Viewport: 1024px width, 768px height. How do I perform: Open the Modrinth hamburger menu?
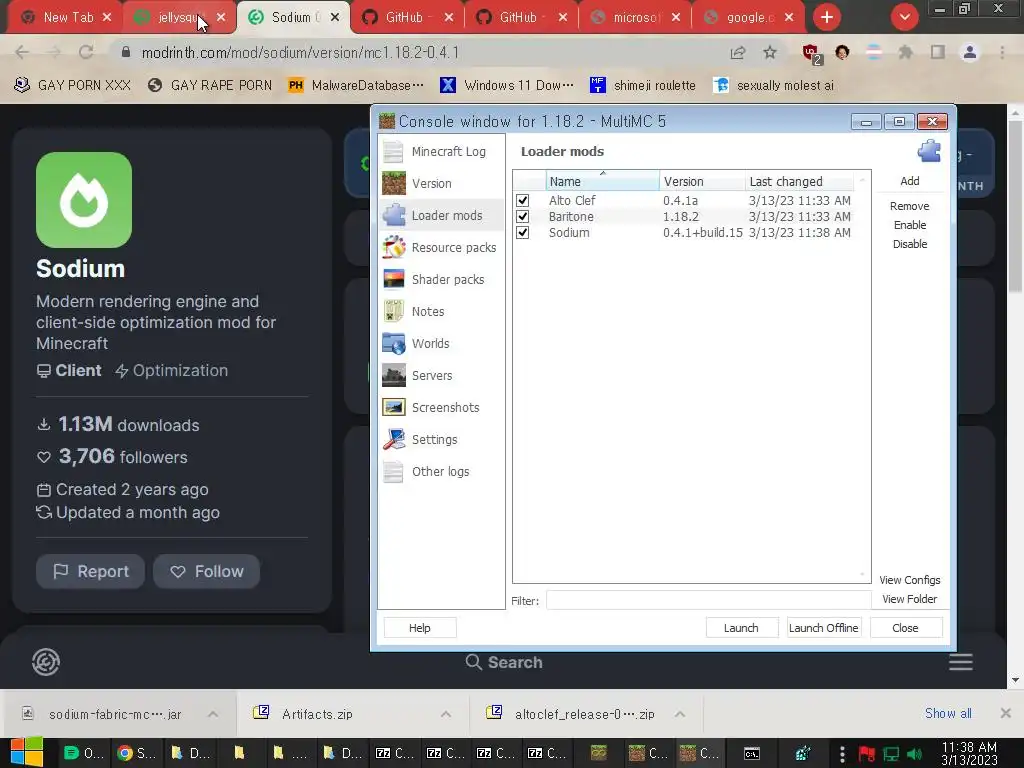tap(960, 662)
